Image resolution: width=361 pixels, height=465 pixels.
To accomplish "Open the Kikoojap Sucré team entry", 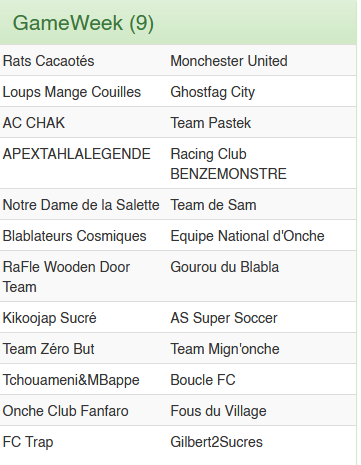I will (49, 318).
